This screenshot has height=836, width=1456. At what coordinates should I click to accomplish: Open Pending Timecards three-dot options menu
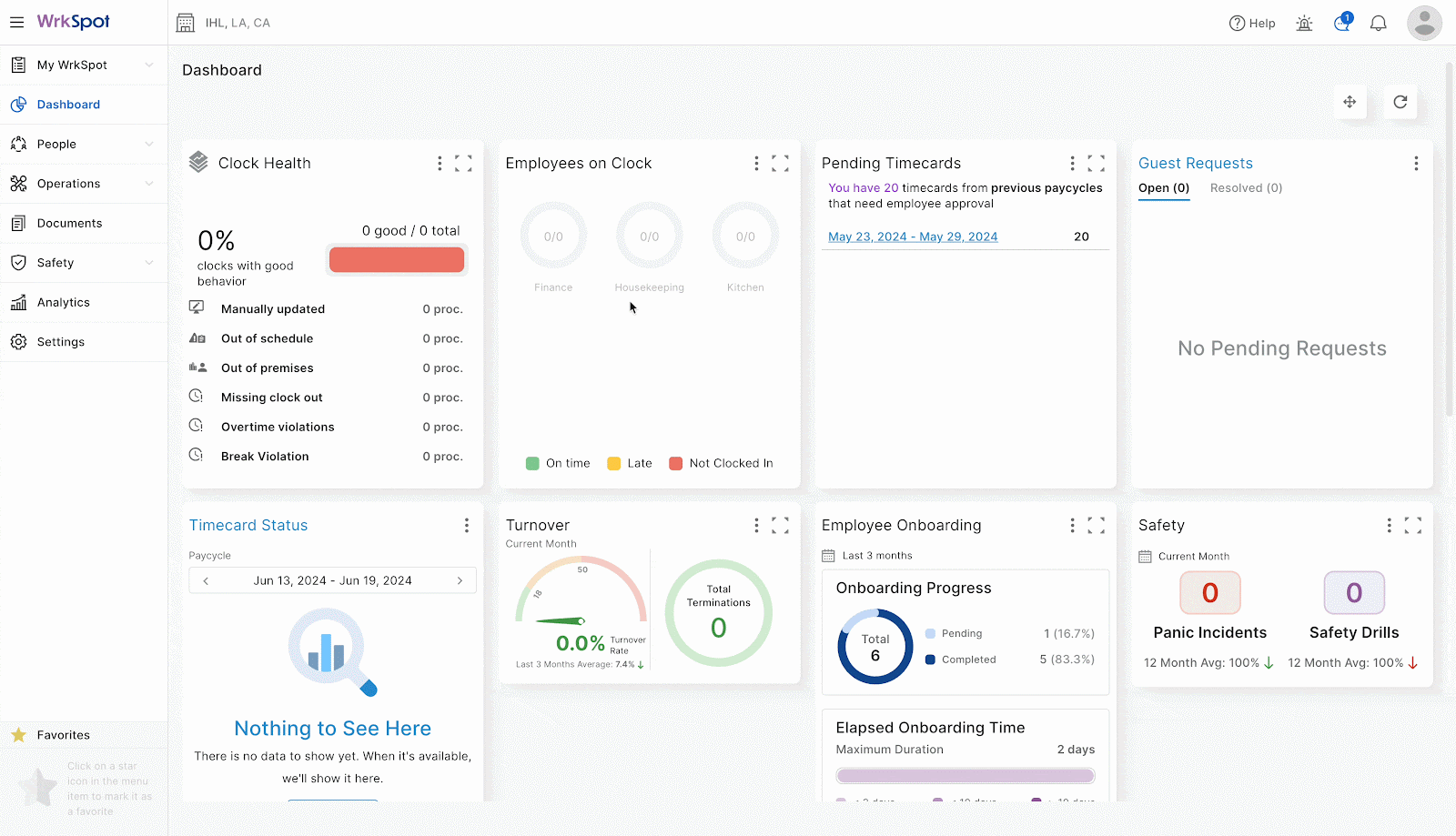click(1072, 164)
